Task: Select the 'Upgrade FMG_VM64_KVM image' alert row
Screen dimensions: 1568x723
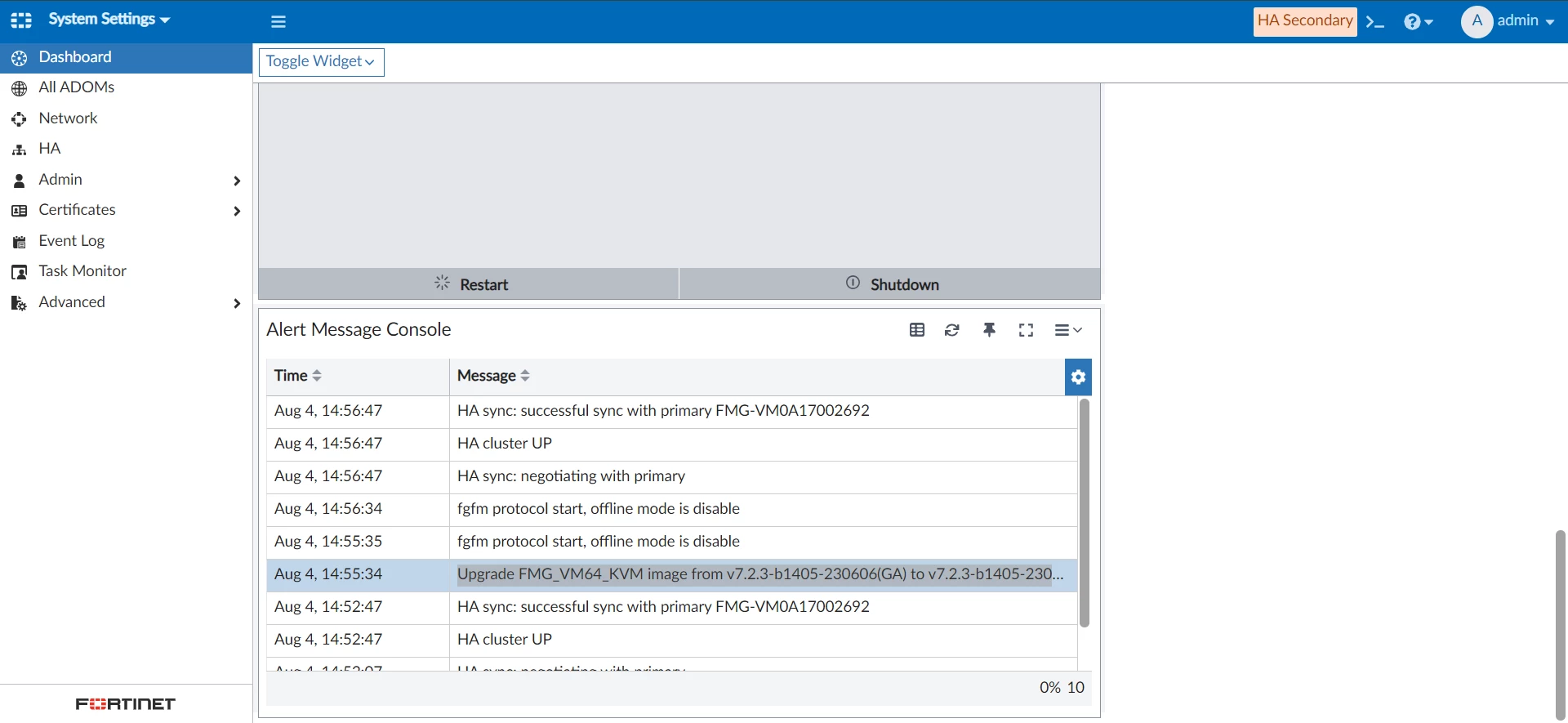Action: [671, 574]
